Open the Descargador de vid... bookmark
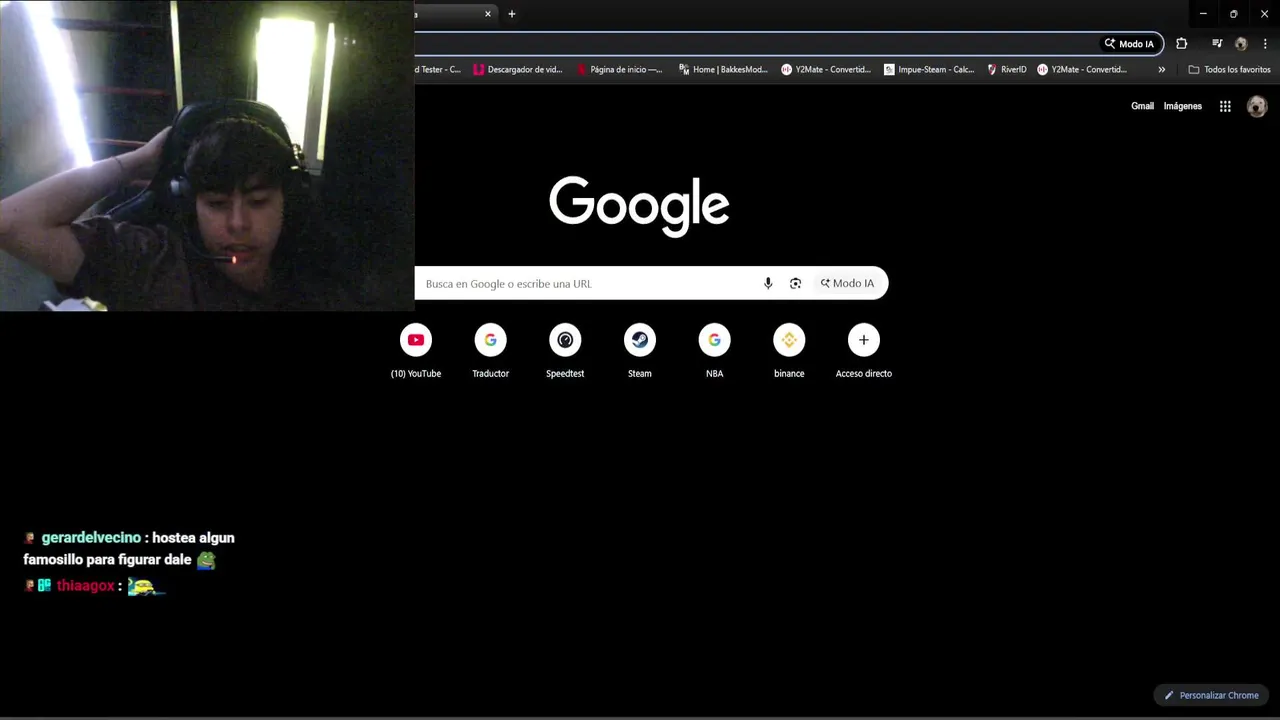This screenshot has width=1280, height=720. (518, 70)
